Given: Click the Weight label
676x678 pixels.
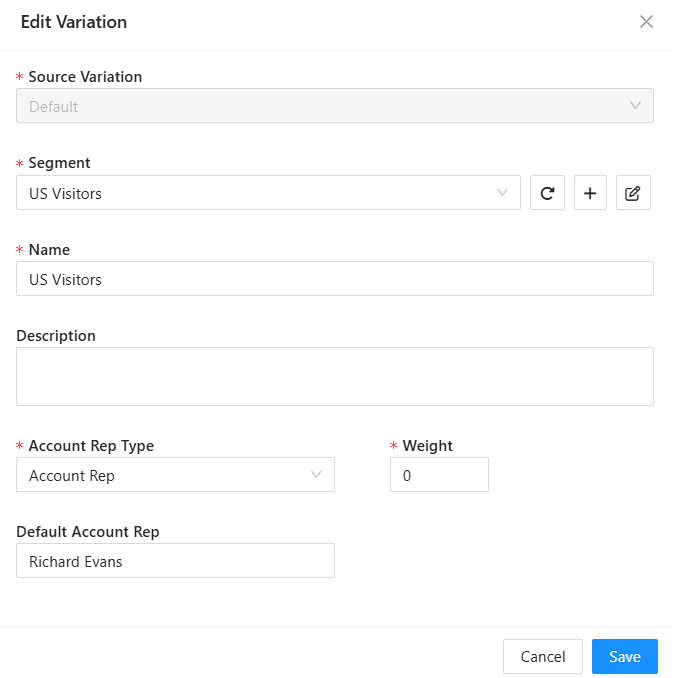Looking at the screenshot, I should pyautogui.click(x=427, y=446).
